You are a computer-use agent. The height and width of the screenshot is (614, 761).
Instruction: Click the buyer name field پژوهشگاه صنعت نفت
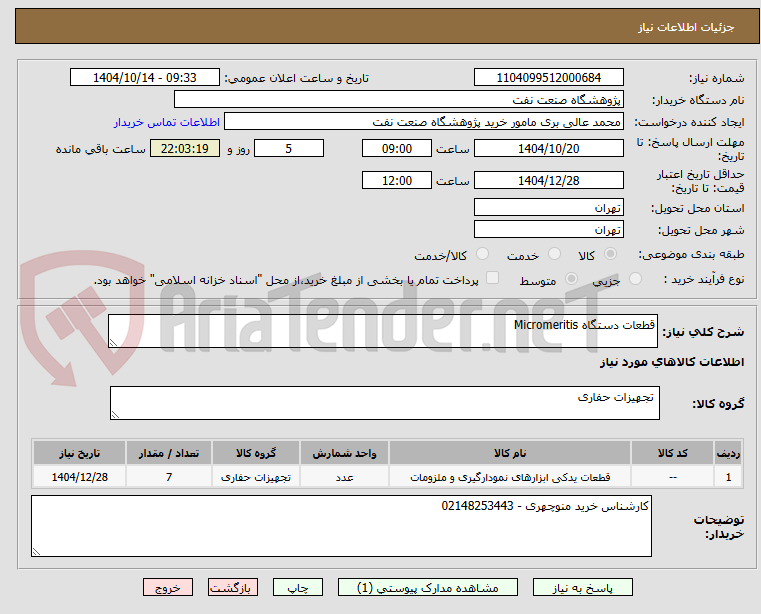coord(398,100)
